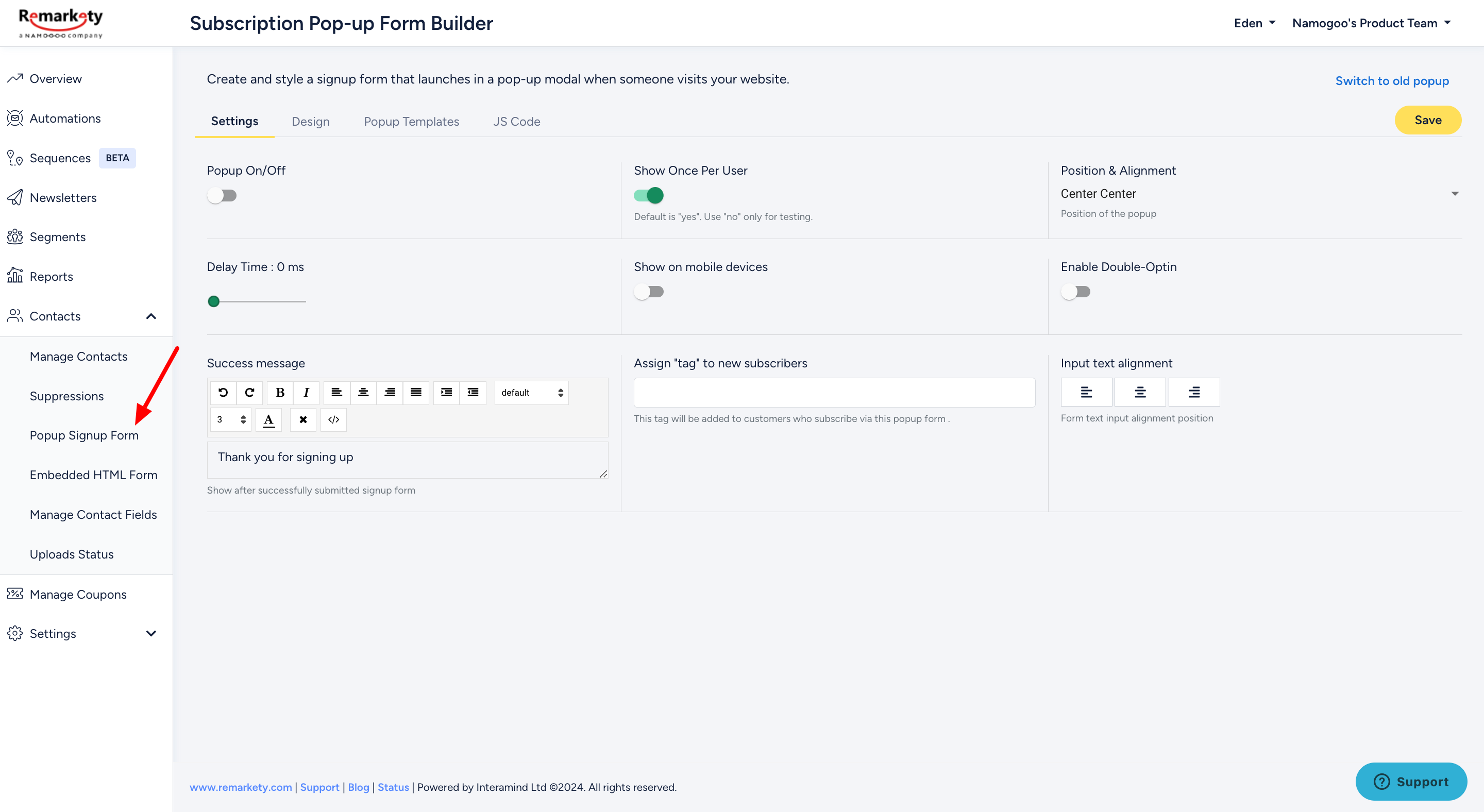Set input text alignment to center

click(x=1140, y=392)
